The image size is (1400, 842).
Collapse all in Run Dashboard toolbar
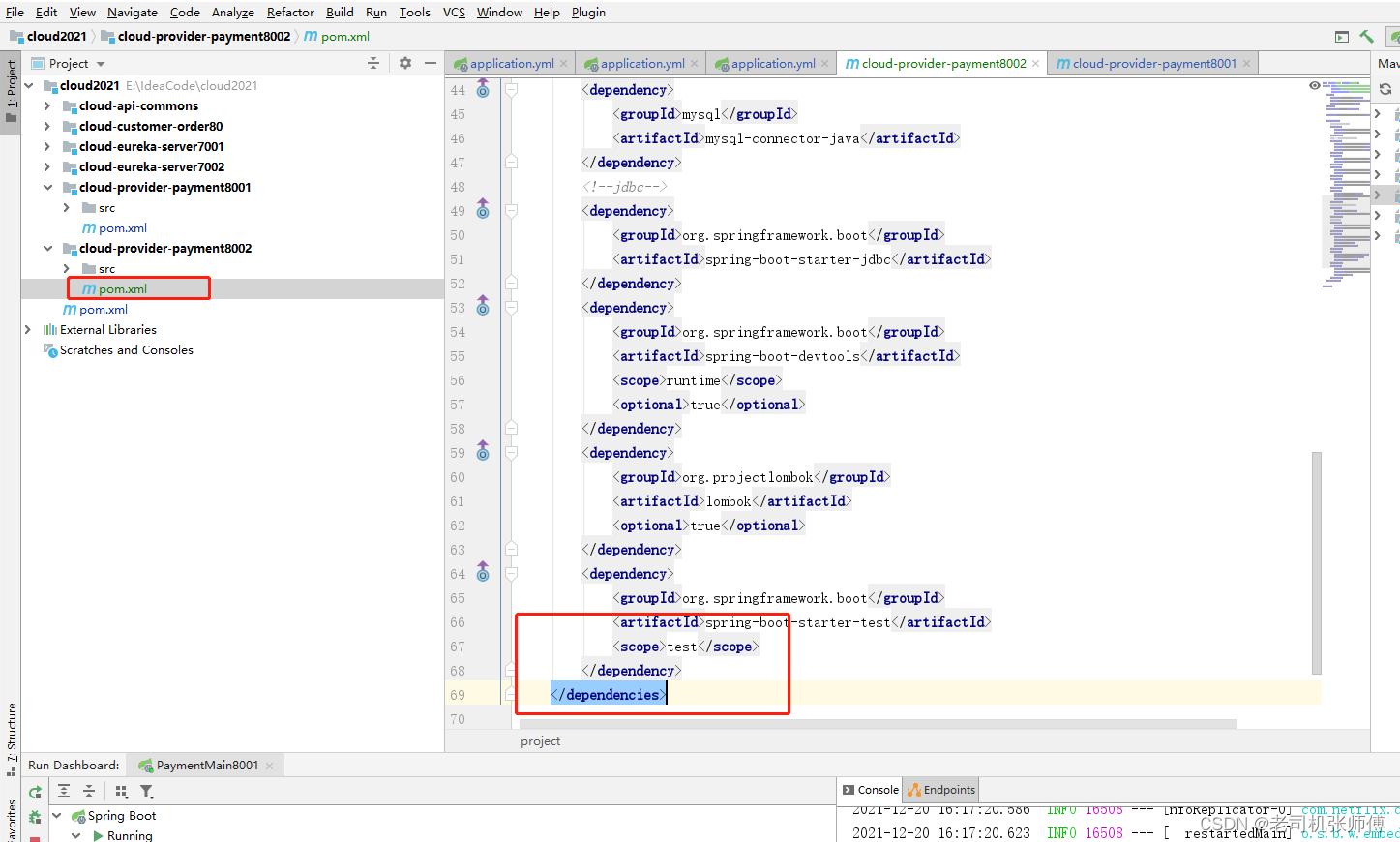[x=89, y=791]
